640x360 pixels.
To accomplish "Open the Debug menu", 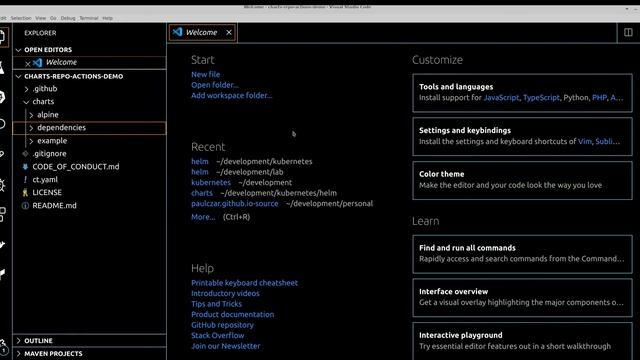I will pos(68,18).
